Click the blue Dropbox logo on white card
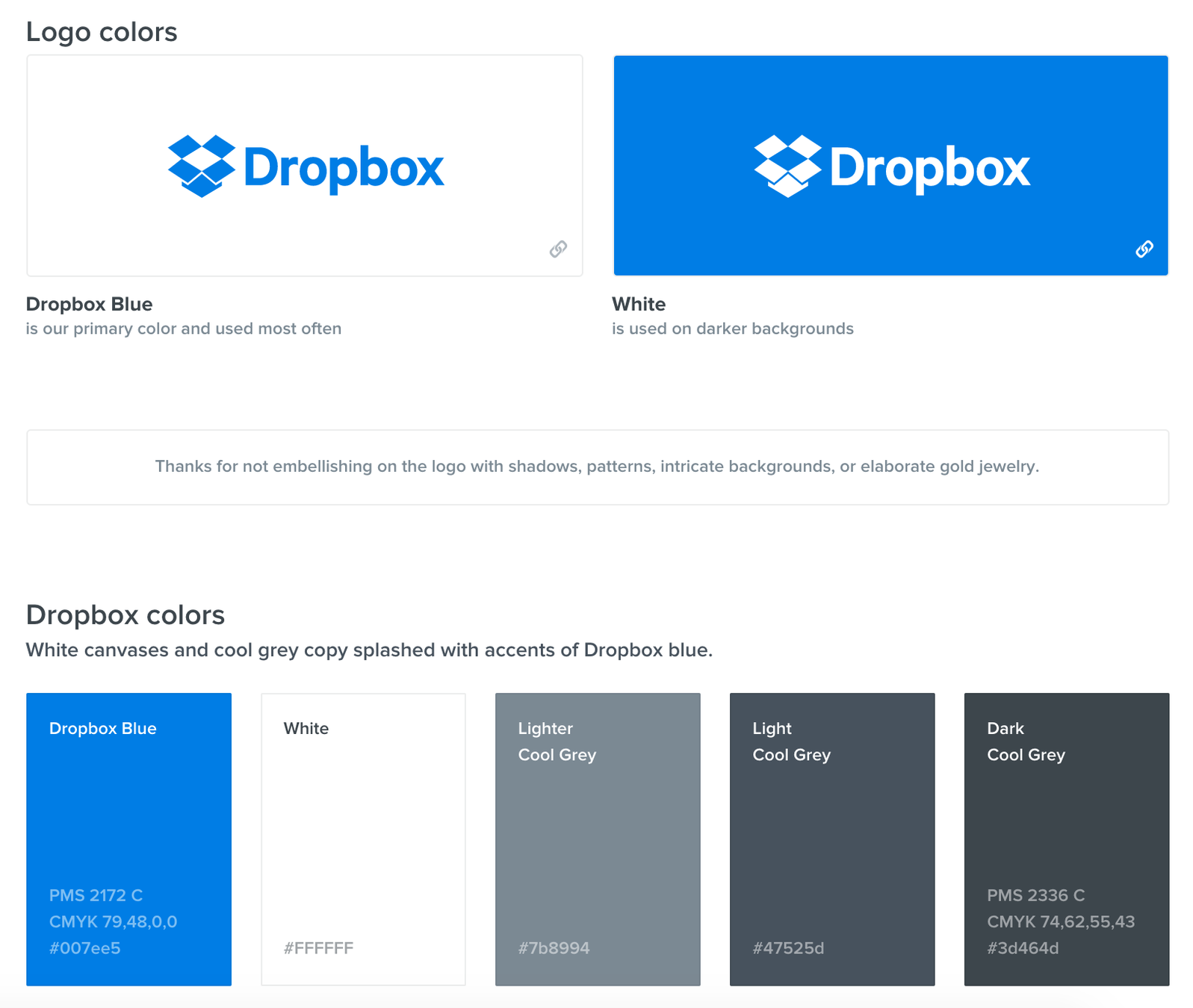 (x=306, y=167)
